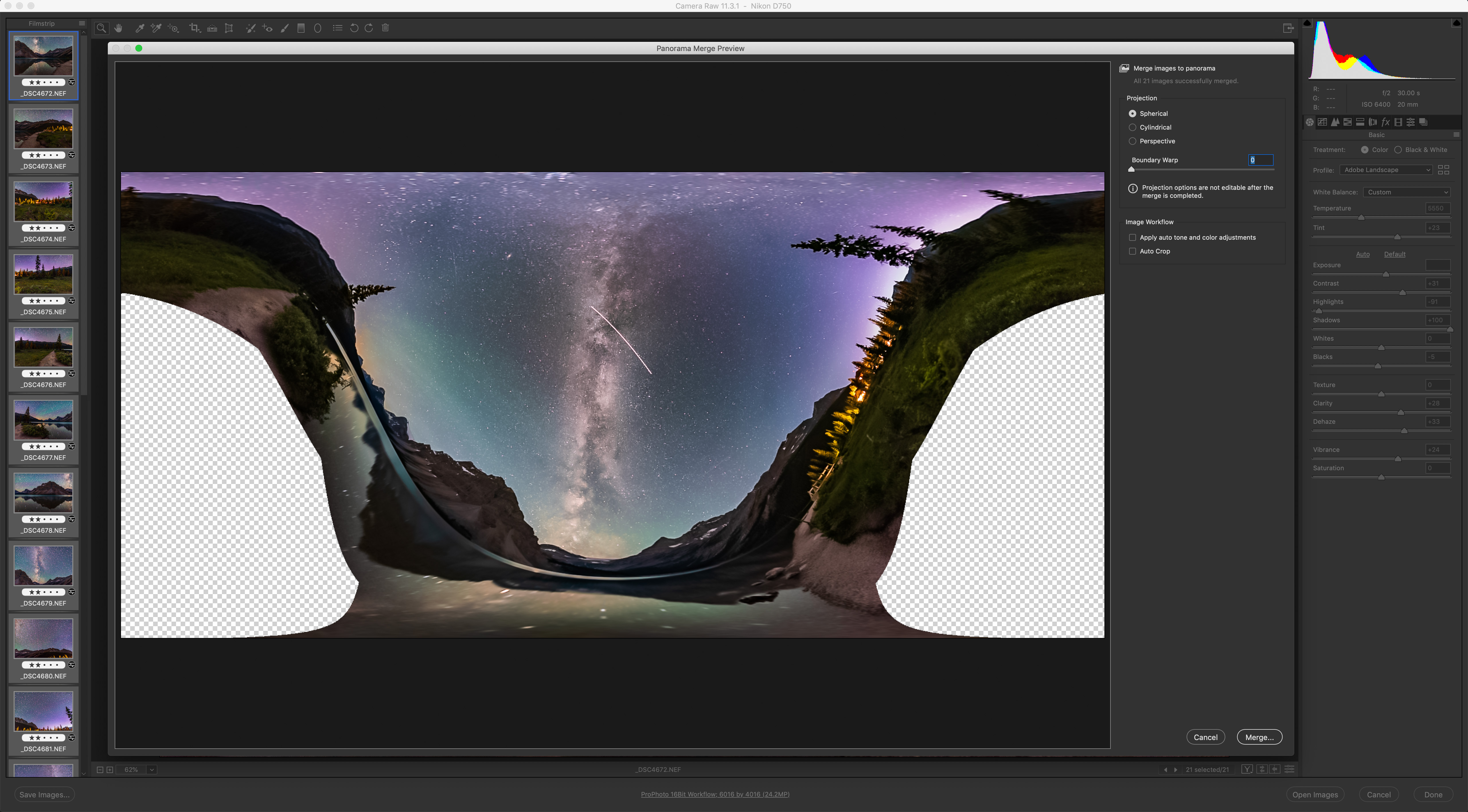The width and height of the screenshot is (1468, 812).
Task: Click the Boundary Warp slider handle
Action: [1131, 169]
